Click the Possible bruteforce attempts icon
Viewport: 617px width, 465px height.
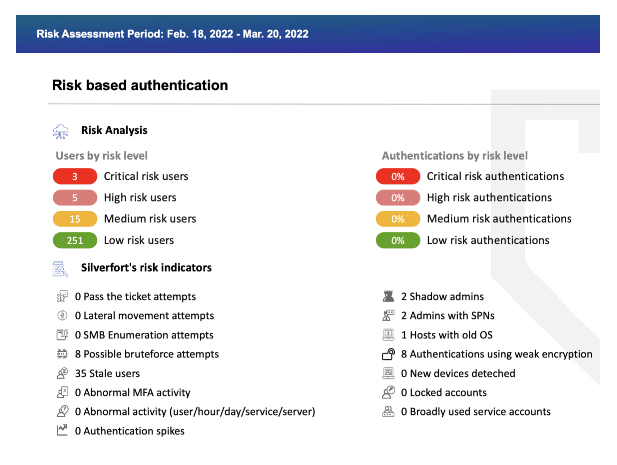[x=62, y=354]
